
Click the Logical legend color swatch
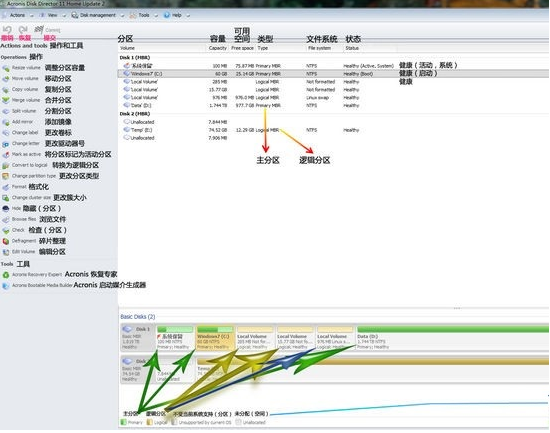click(149, 422)
